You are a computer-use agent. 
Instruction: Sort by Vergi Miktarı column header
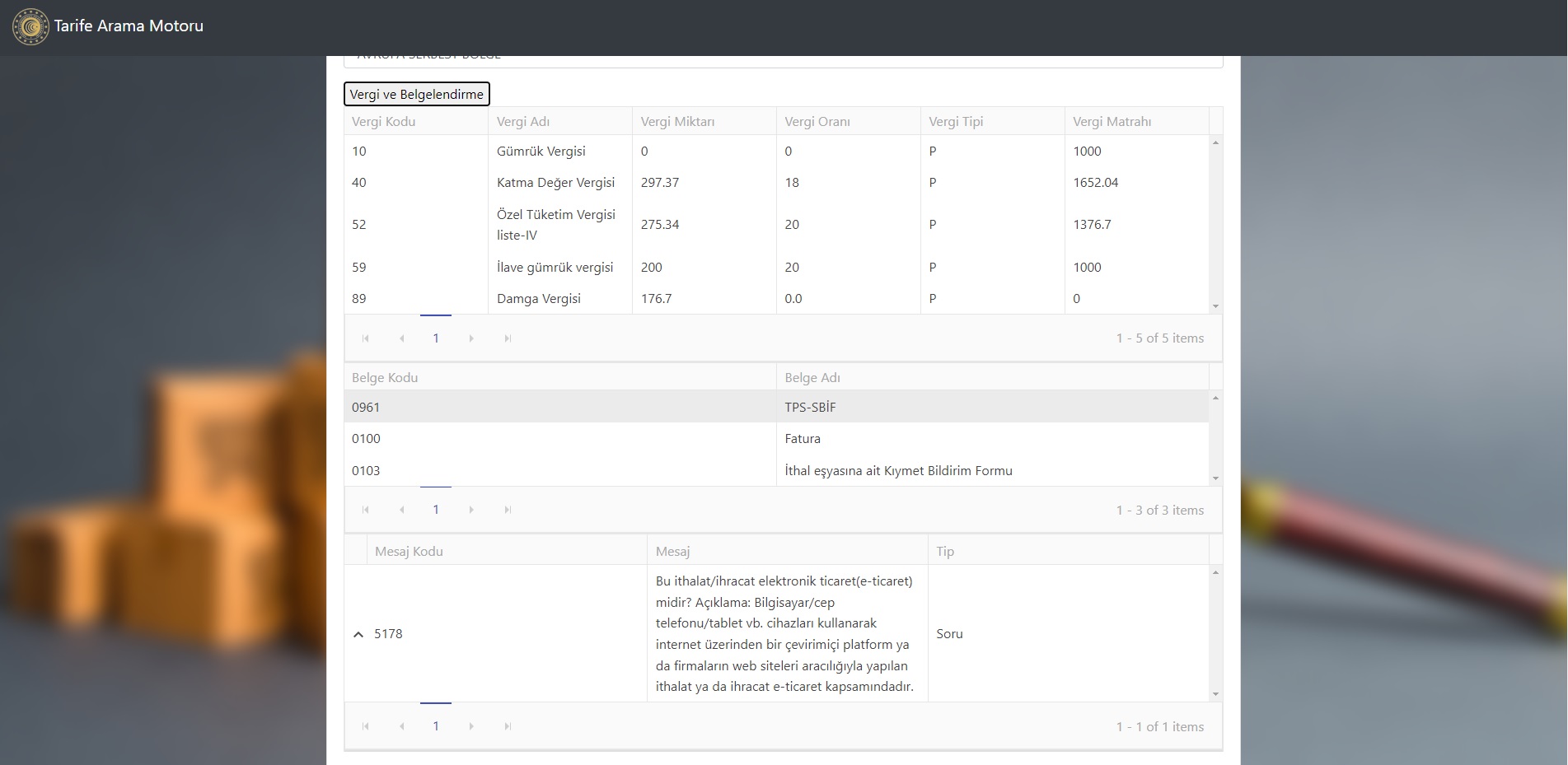(x=704, y=121)
